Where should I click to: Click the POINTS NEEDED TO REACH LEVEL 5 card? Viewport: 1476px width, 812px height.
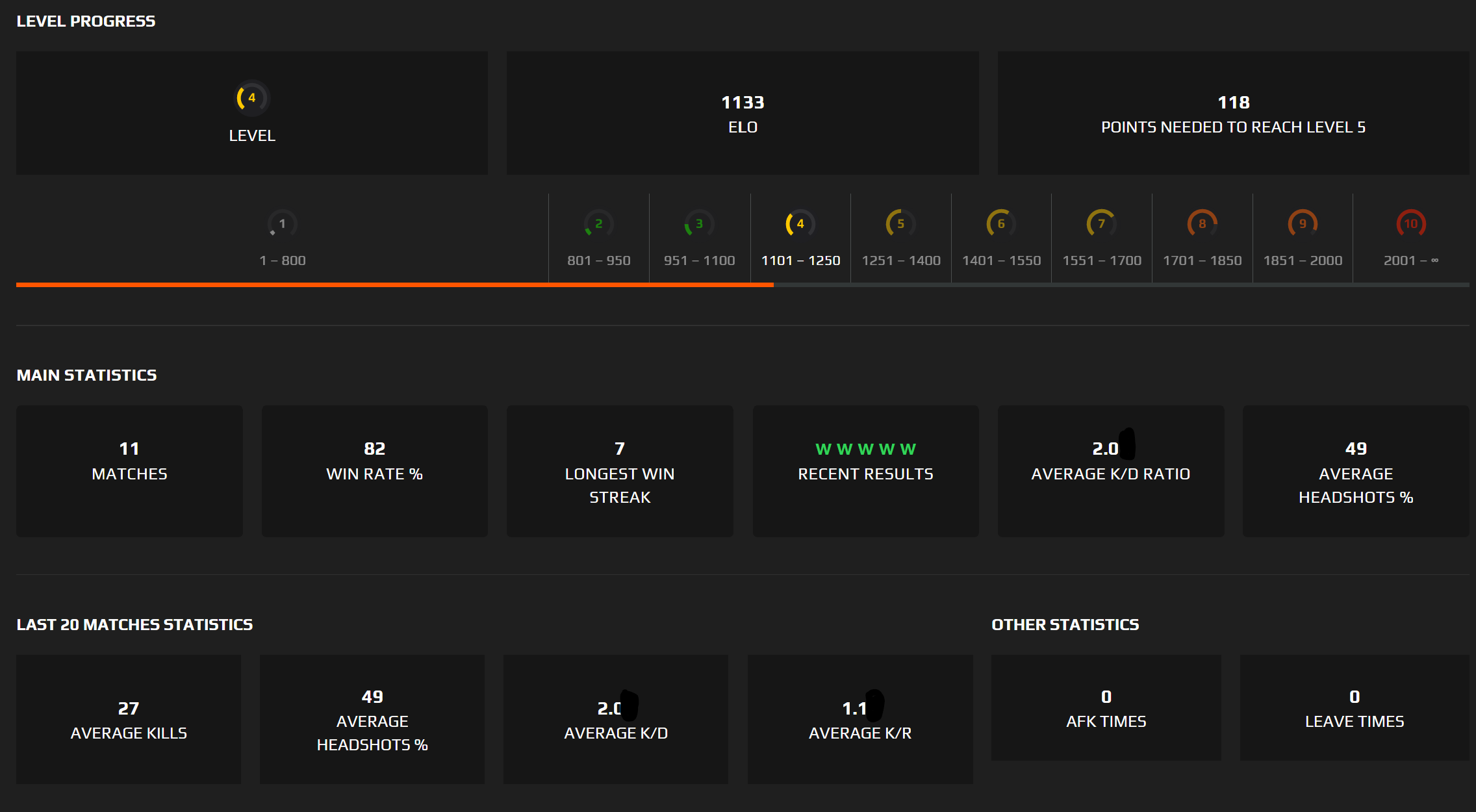1232,113
